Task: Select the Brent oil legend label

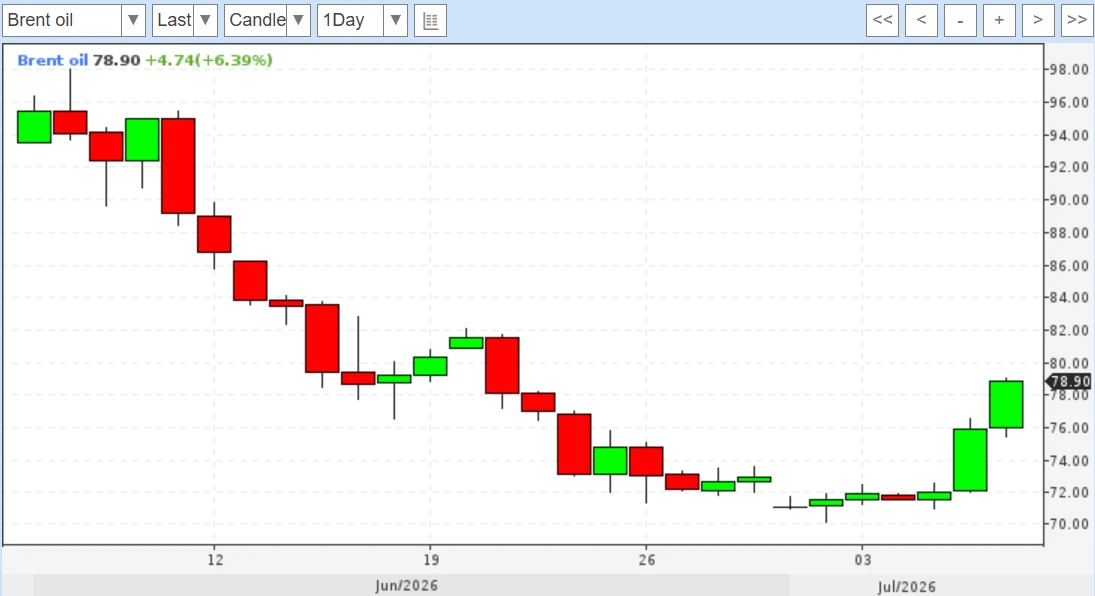Action: (52, 60)
